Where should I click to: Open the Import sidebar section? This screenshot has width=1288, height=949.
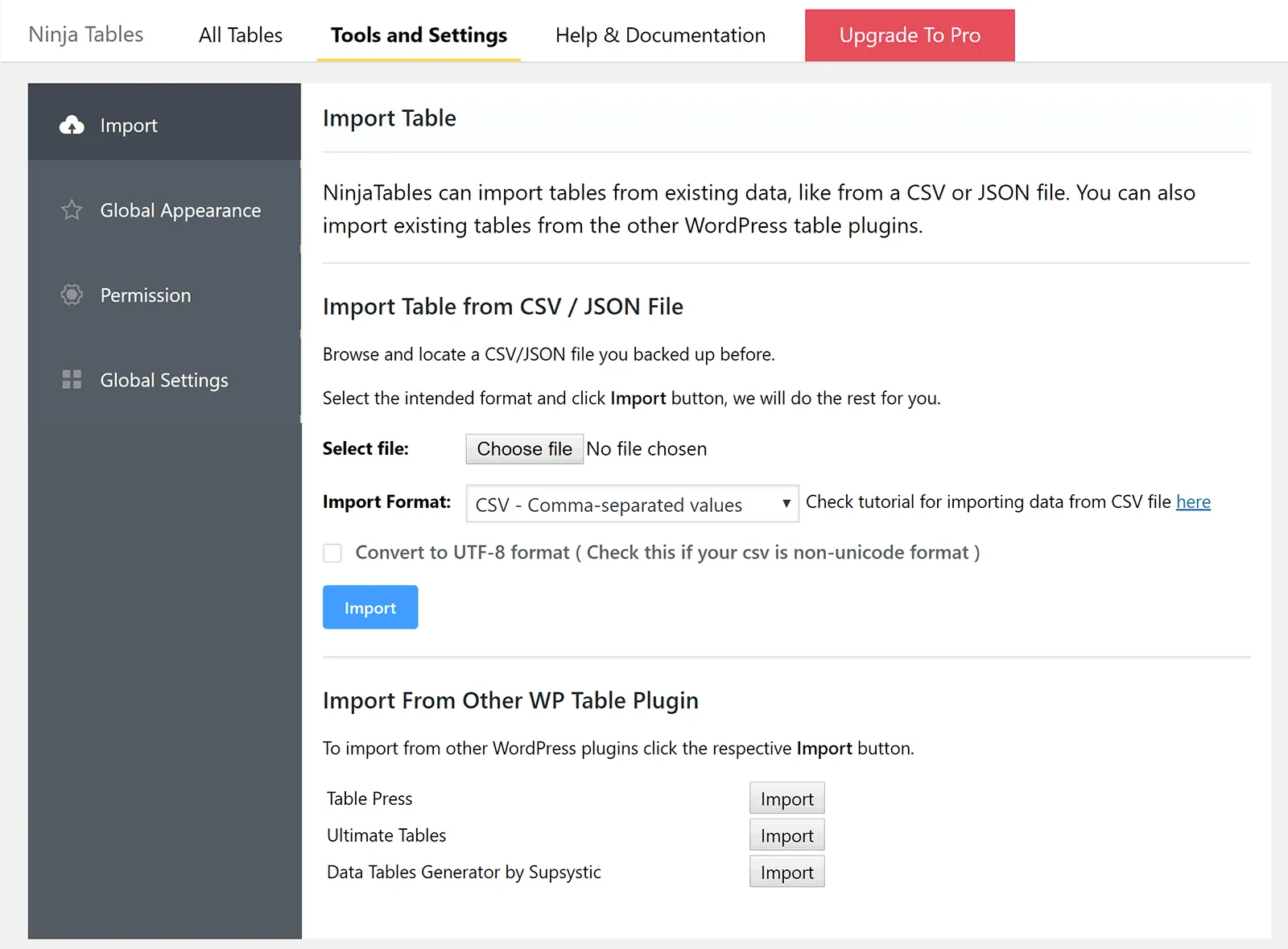(x=164, y=122)
